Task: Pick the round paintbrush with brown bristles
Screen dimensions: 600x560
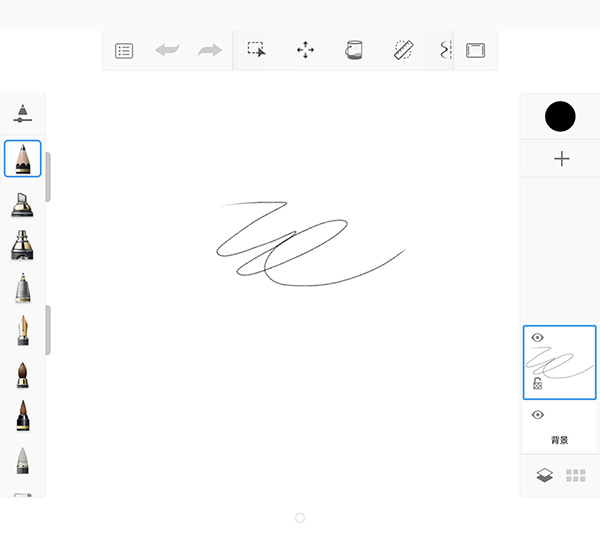Action: pos(22,375)
